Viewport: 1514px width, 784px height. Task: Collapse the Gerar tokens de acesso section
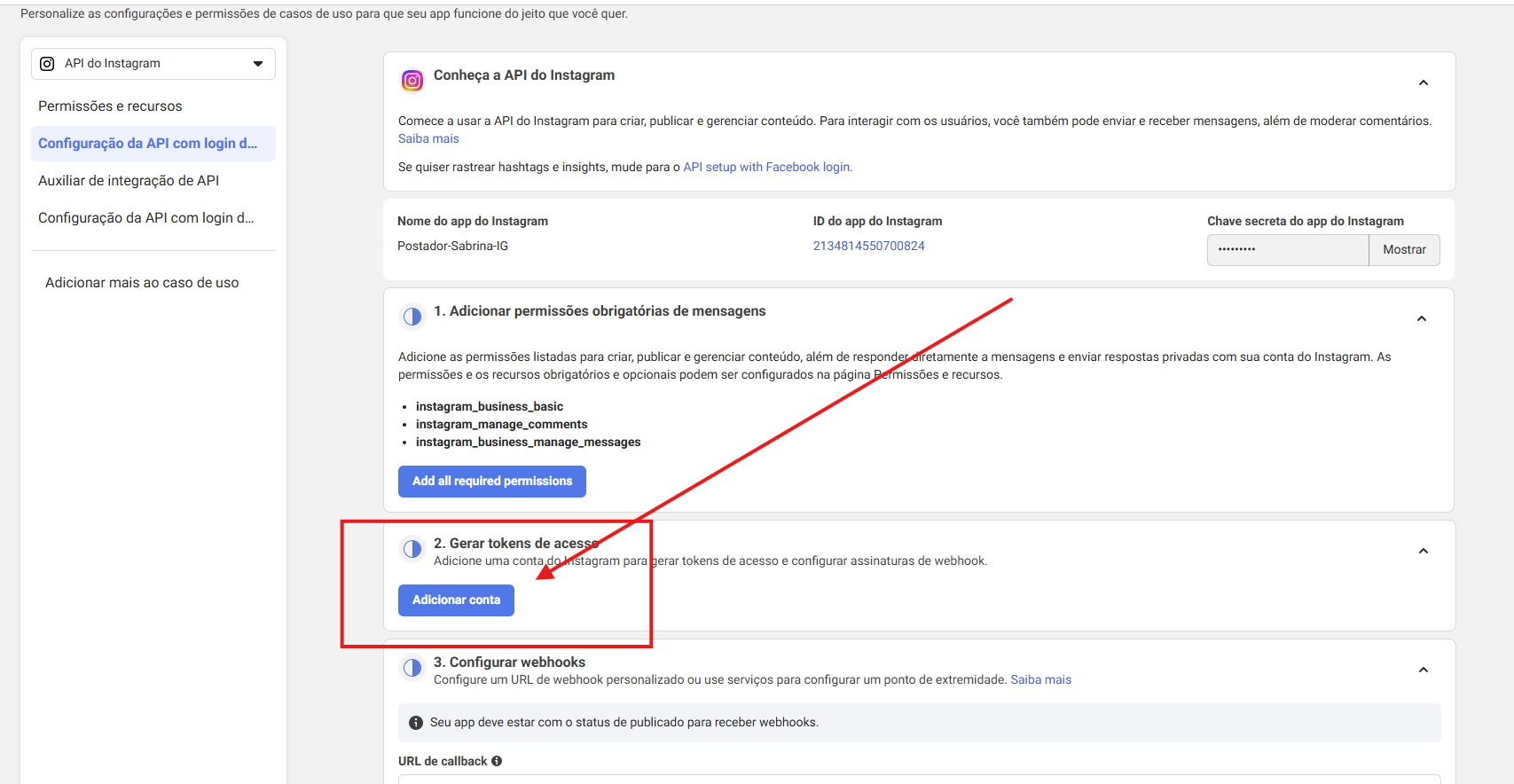coord(1424,551)
